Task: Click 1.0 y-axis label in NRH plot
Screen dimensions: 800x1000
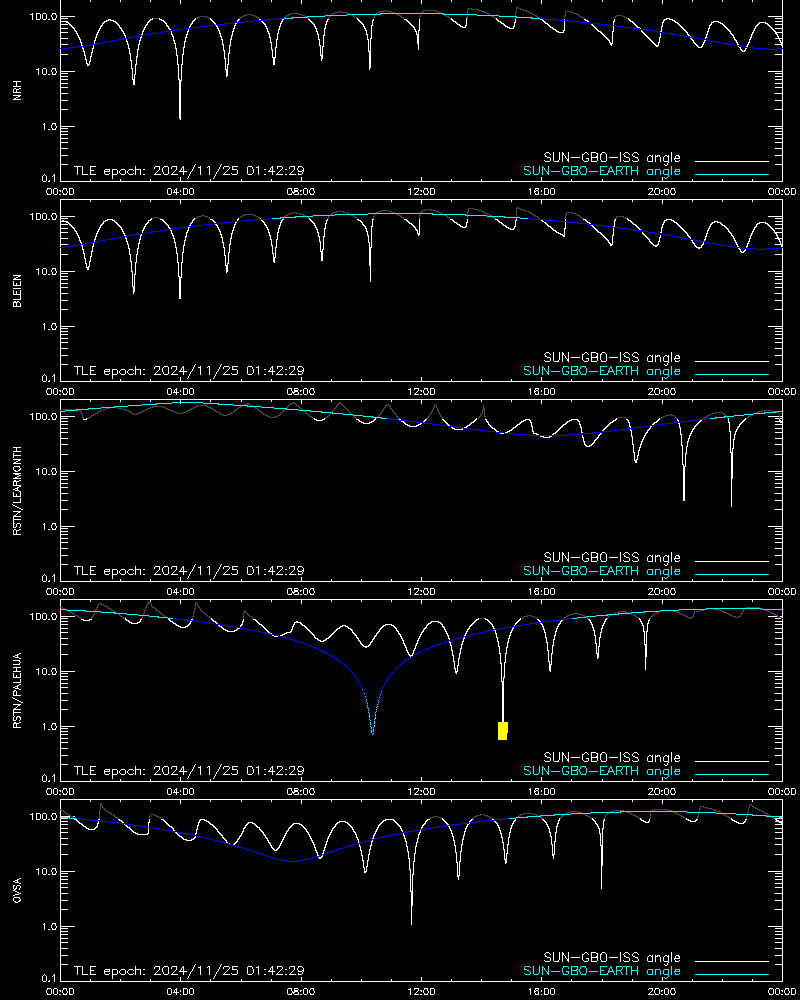Action: click(x=48, y=126)
